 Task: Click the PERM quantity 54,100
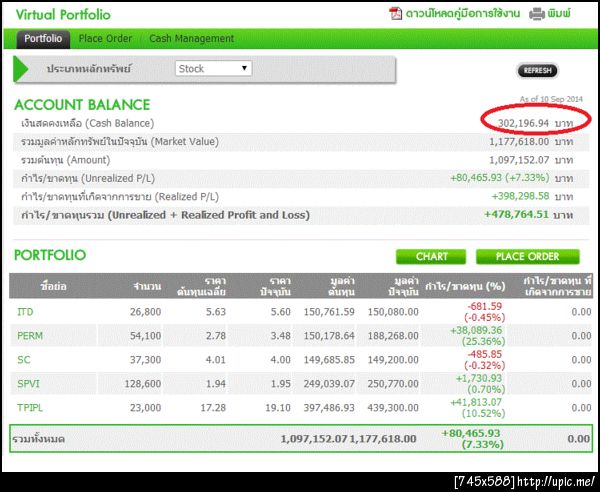145,336
